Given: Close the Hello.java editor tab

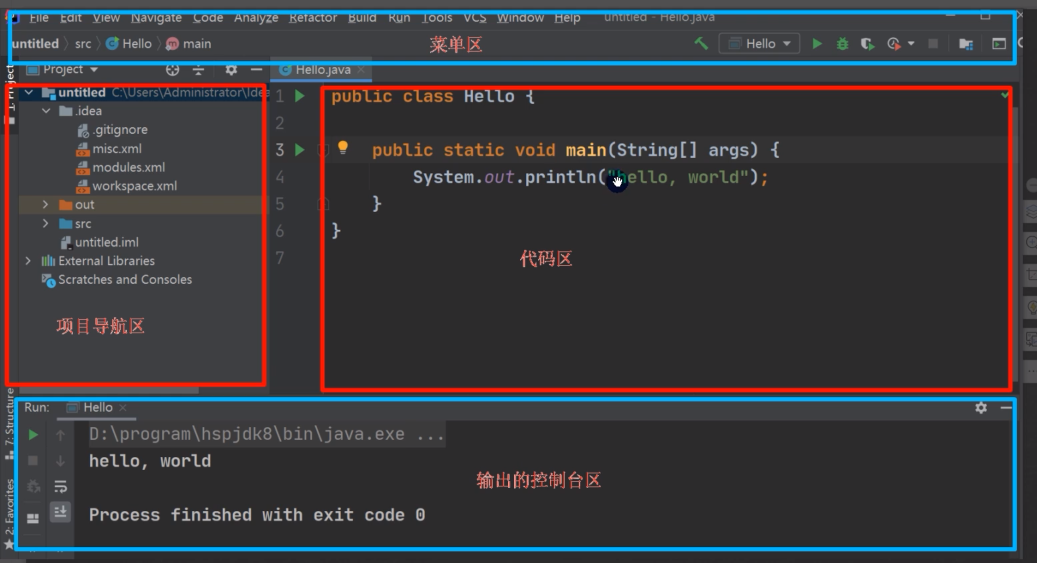Looking at the screenshot, I should [361, 69].
